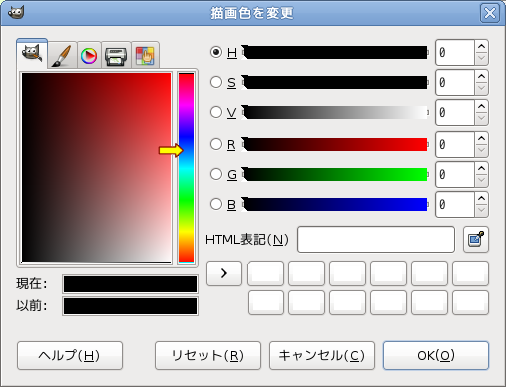Image resolution: width=506 pixels, height=387 pixels.
Task: Switch to the CMYK printer tab
Action: [x=116, y=55]
